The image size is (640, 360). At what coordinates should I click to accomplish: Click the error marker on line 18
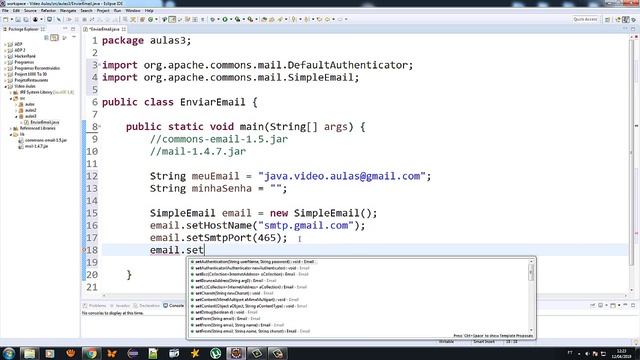click(x=84, y=250)
